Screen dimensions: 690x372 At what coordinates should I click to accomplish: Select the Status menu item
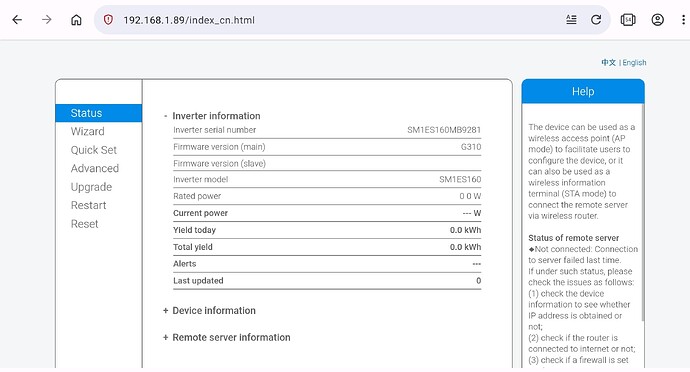tap(99, 113)
